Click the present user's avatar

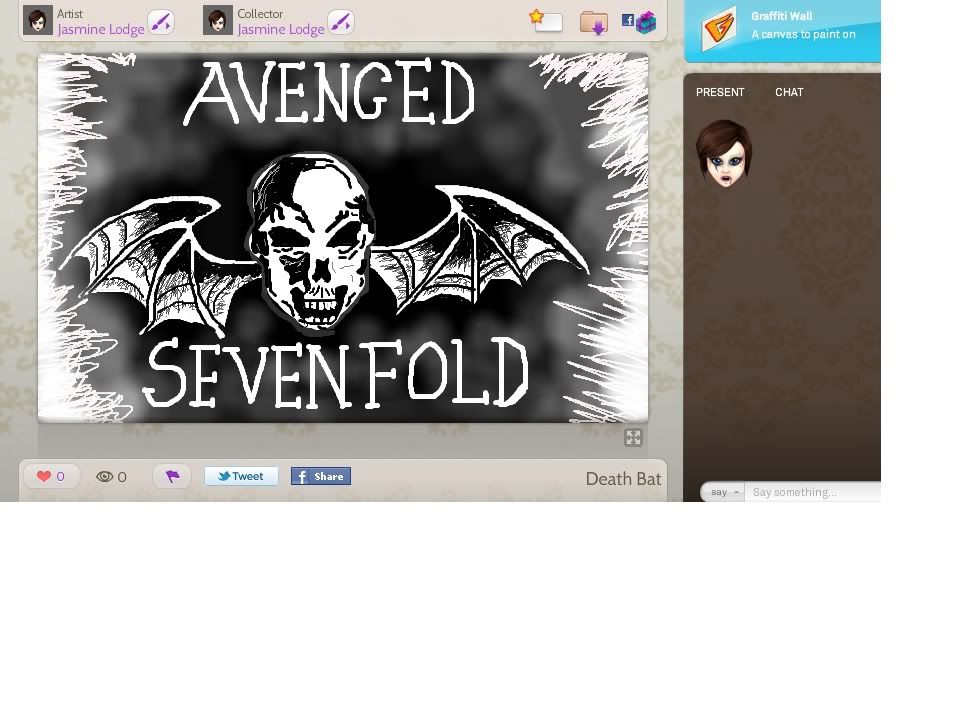click(x=724, y=153)
